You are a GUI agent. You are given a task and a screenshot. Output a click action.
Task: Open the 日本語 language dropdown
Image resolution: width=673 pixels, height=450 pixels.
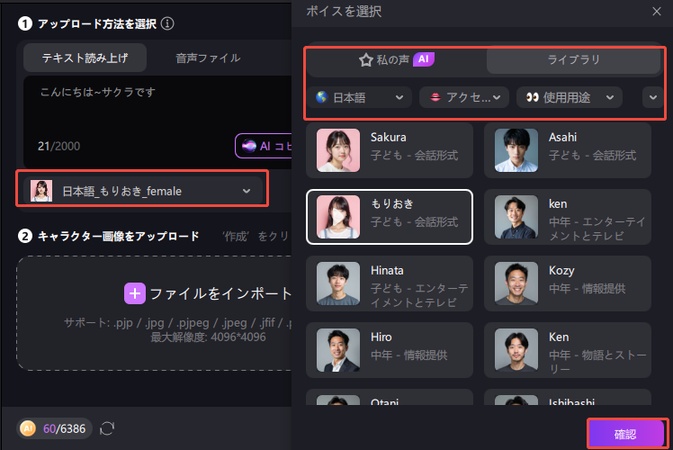[359, 97]
